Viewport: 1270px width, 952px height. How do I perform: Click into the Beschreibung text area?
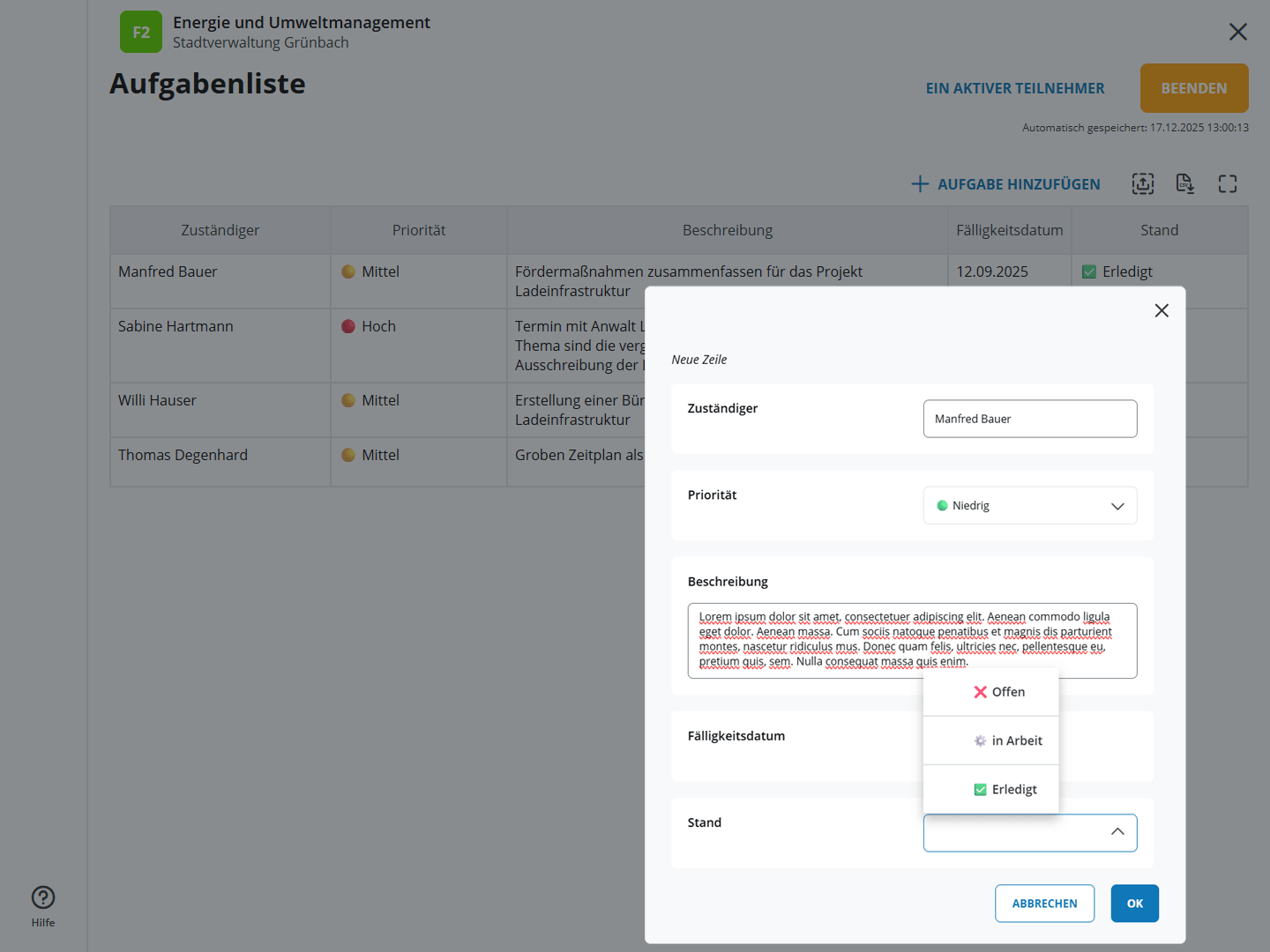point(912,641)
